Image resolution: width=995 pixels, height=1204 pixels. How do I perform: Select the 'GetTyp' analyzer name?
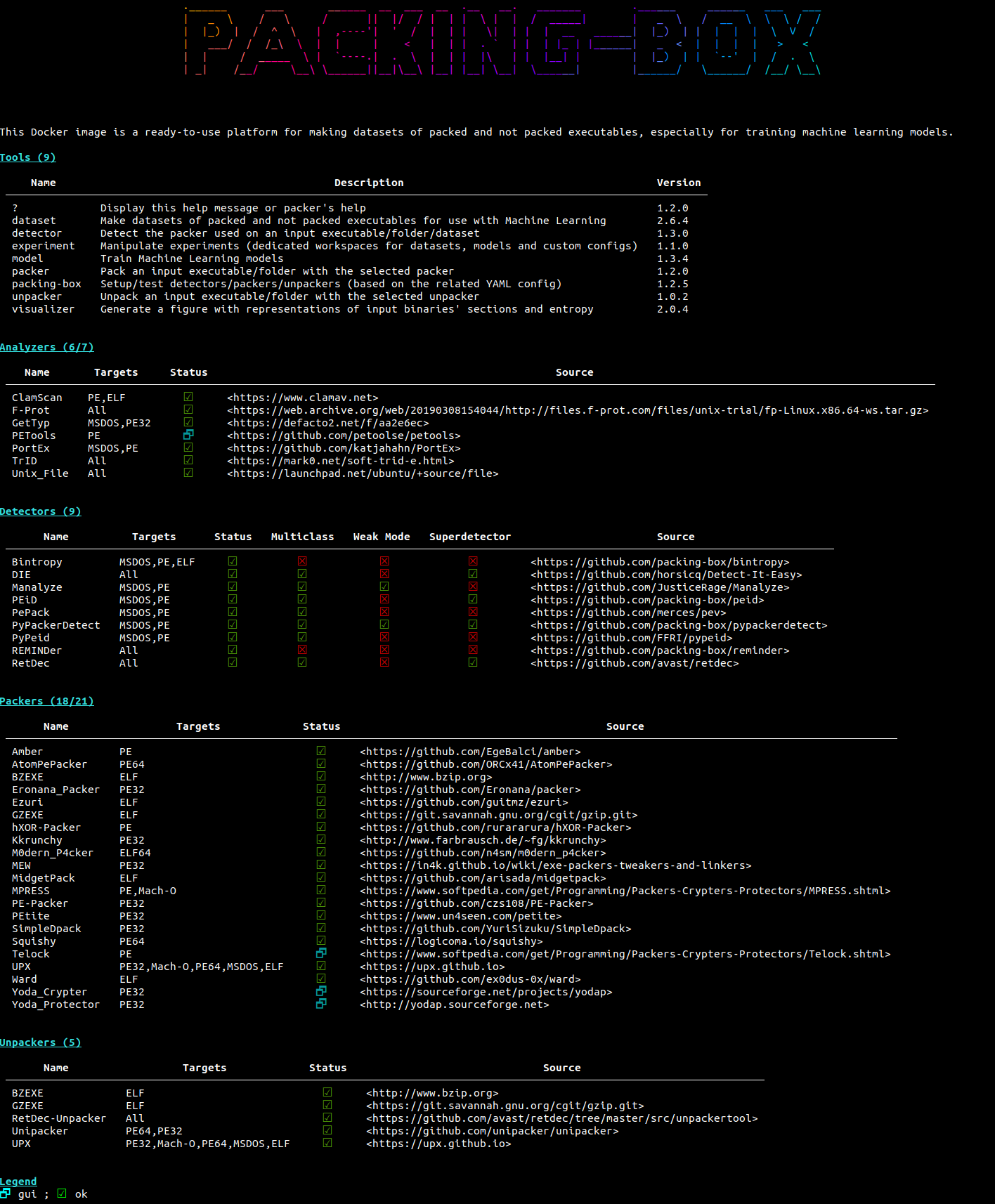tap(31, 423)
